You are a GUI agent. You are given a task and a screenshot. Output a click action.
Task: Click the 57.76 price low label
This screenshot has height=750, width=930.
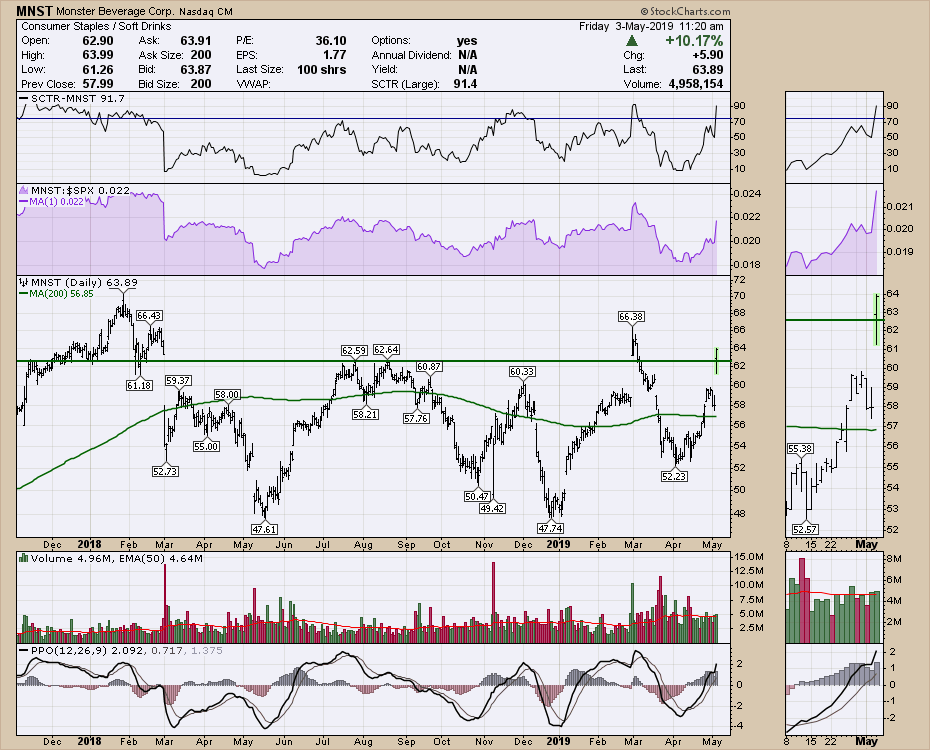(x=416, y=419)
